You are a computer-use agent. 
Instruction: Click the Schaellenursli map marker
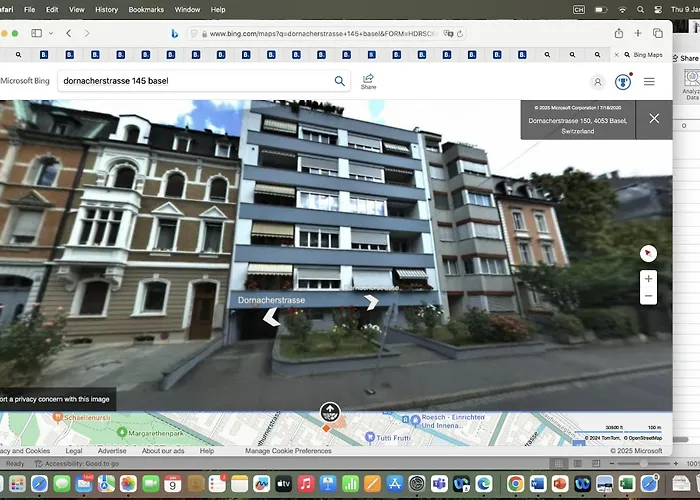pos(57,417)
